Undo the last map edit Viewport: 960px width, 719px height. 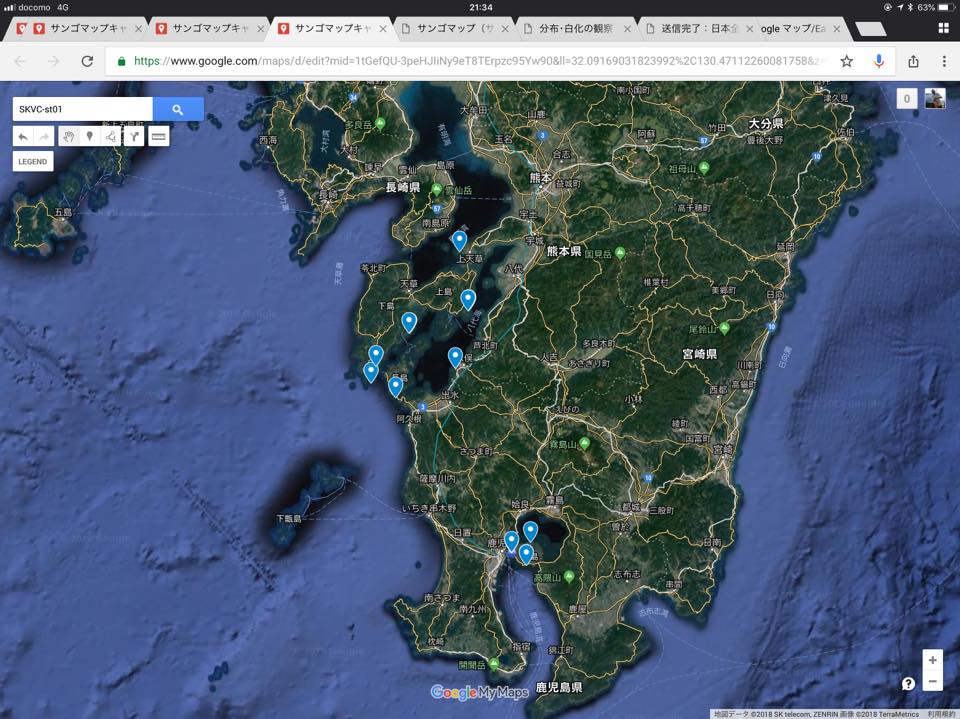click(23, 136)
